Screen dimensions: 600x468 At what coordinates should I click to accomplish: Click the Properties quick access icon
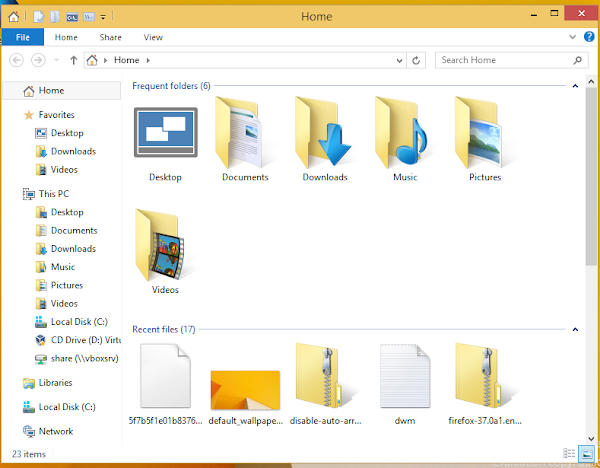[38, 16]
